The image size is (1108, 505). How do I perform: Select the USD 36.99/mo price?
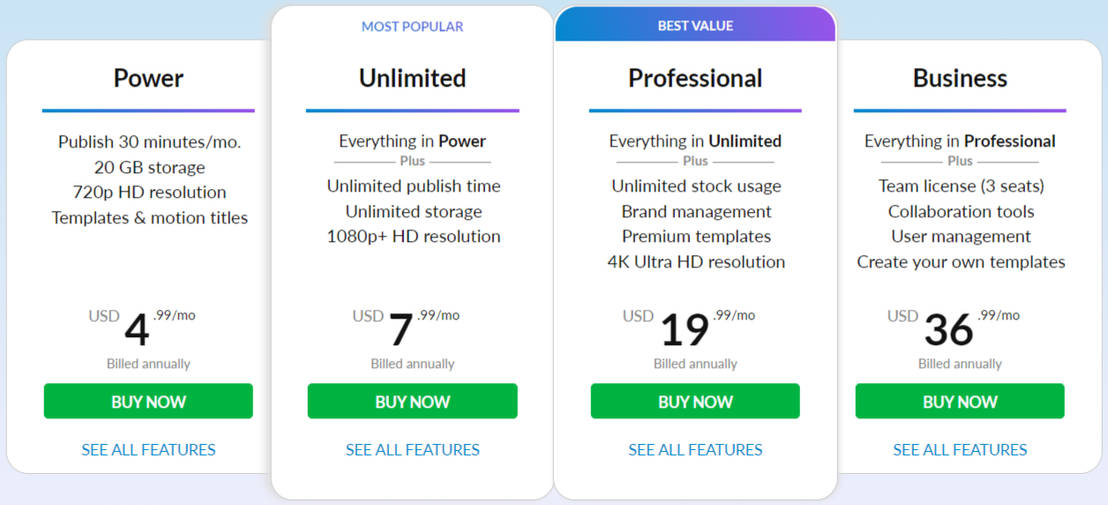pos(952,327)
